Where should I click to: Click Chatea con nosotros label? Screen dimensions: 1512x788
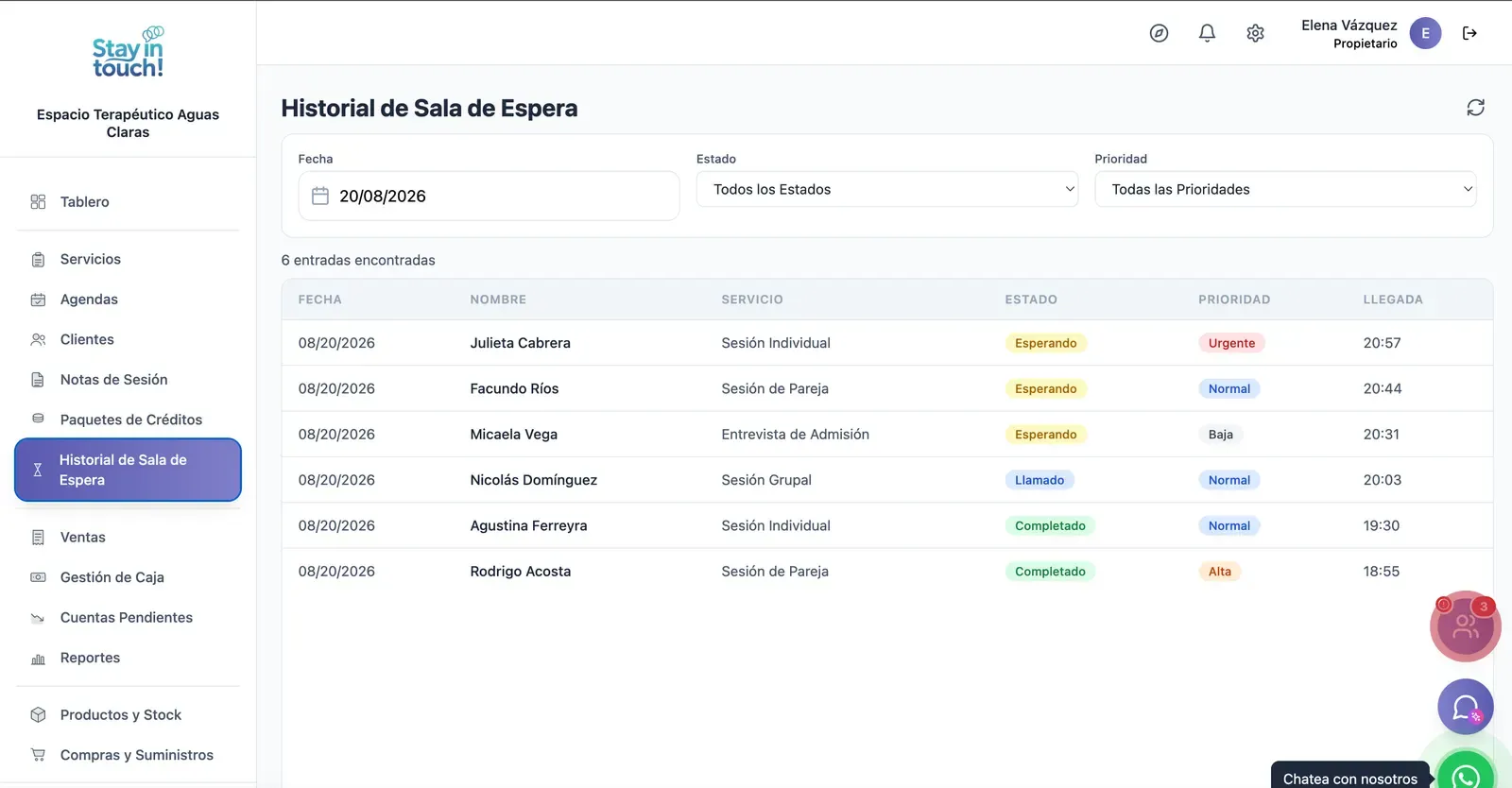click(x=1349, y=779)
